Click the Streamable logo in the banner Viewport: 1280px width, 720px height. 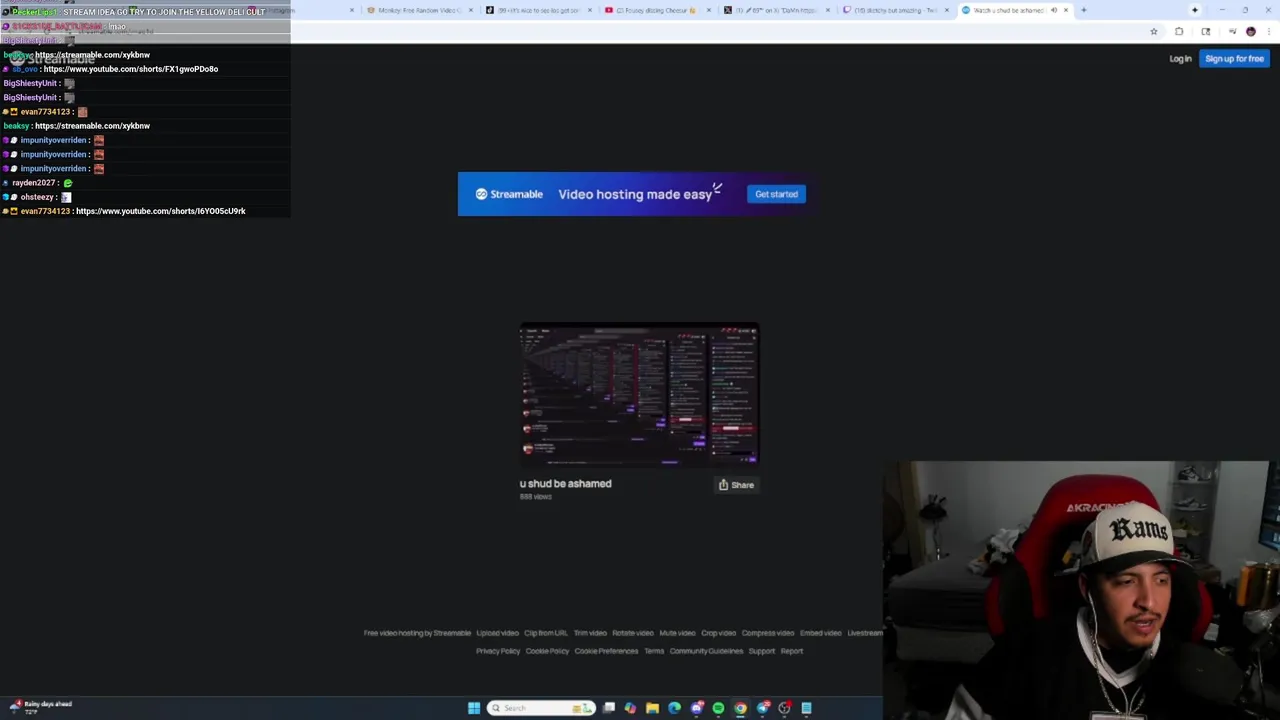pos(509,194)
